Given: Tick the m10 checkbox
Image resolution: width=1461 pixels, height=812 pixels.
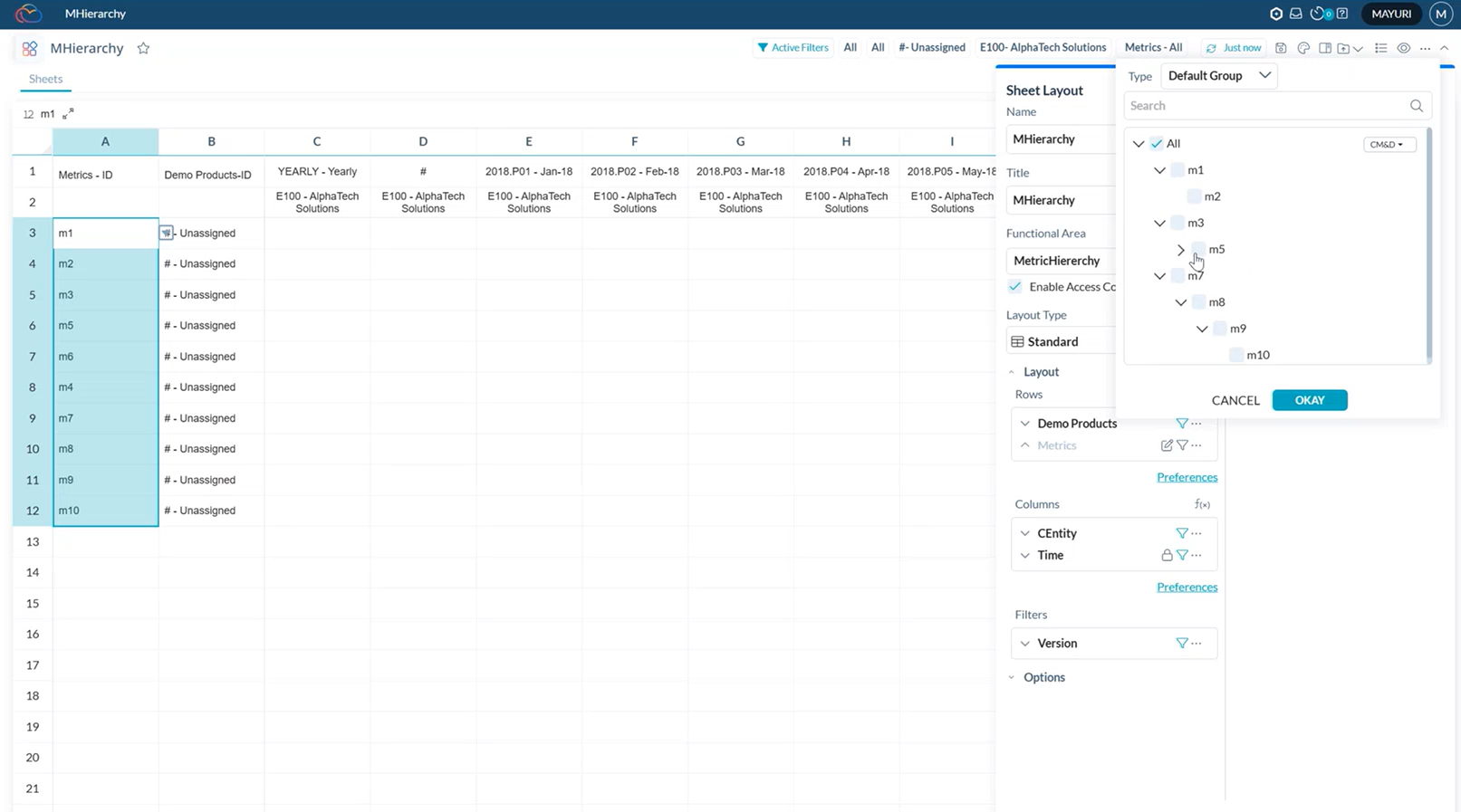Looking at the screenshot, I should click(1236, 355).
